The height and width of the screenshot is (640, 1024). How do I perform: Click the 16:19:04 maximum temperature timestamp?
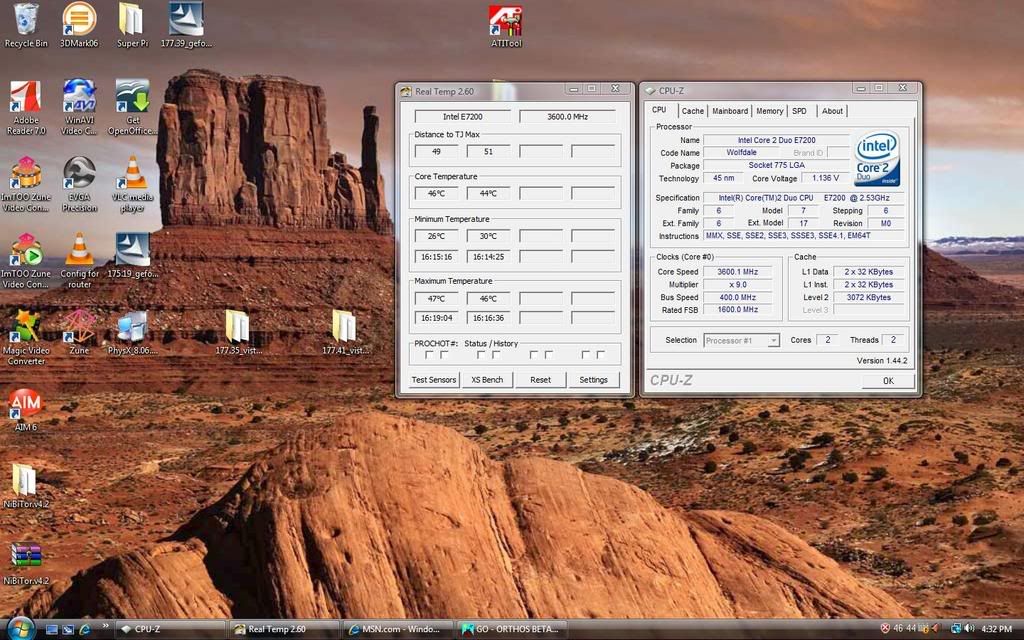click(436, 318)
